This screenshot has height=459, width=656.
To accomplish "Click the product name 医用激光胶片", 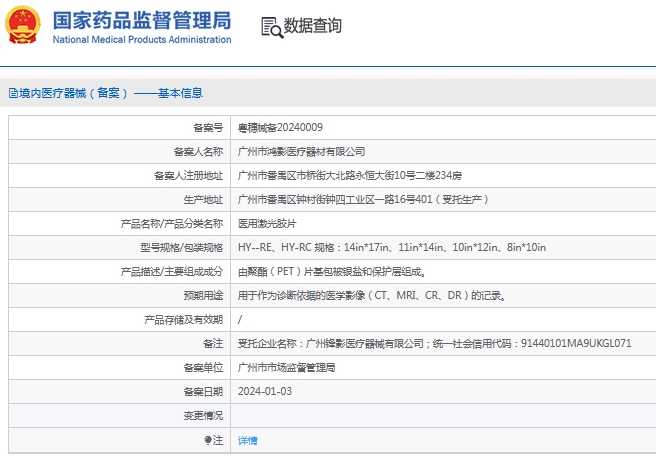I will [267, 223].
